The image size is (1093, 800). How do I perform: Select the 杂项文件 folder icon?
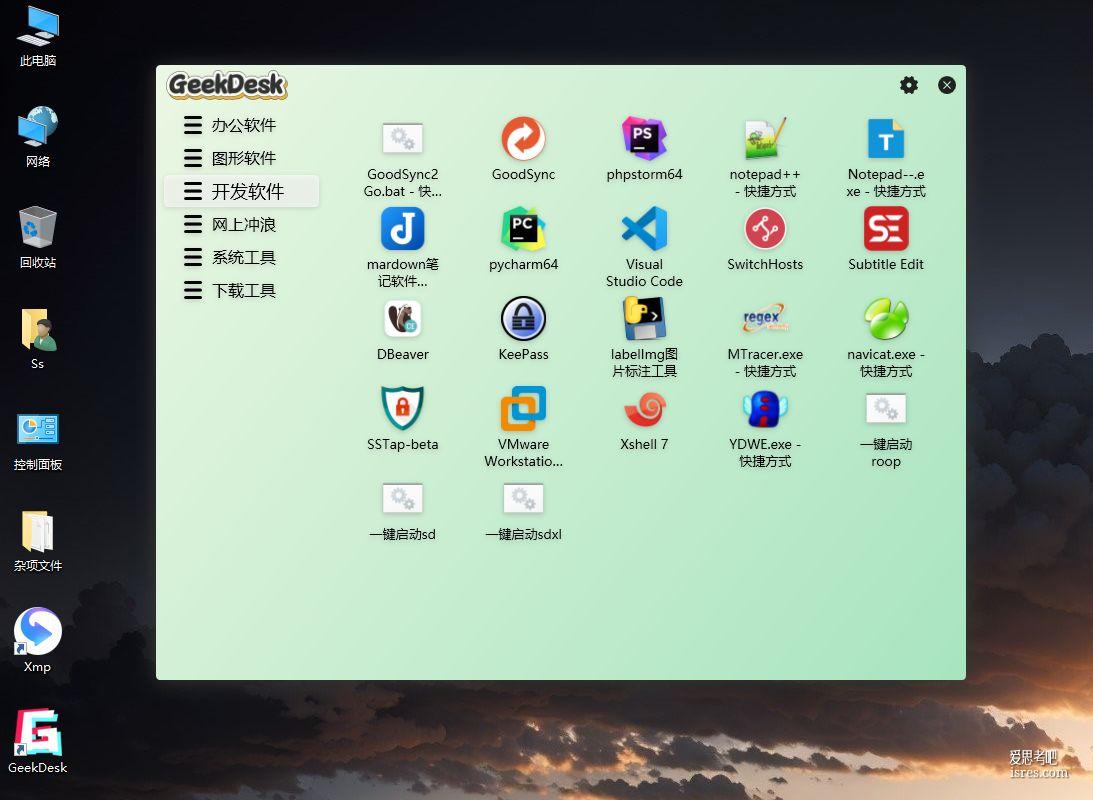point(38,541)
